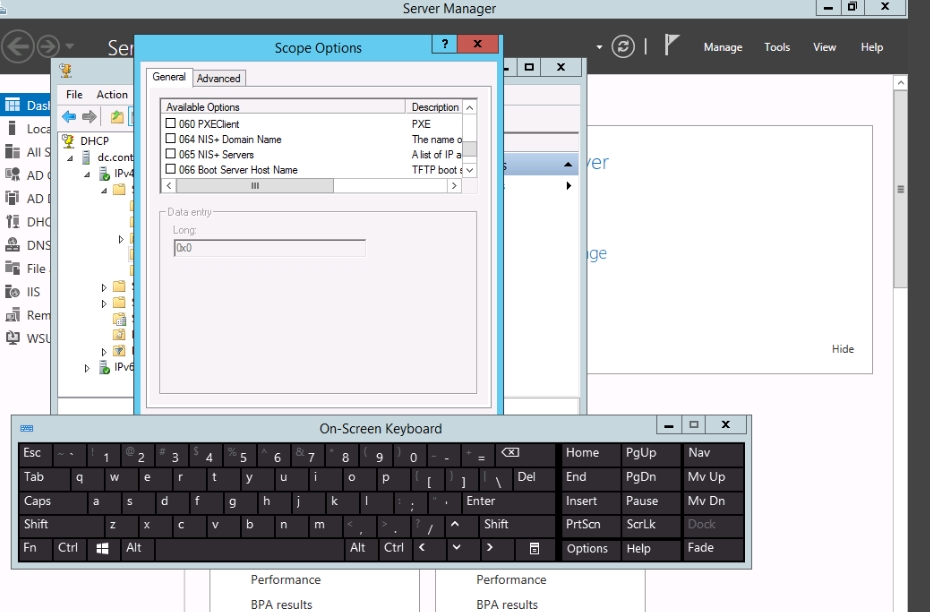Collapse the IPv4 node in the tree
Viewport: 930px width, 612px height.
coord(87,174)
